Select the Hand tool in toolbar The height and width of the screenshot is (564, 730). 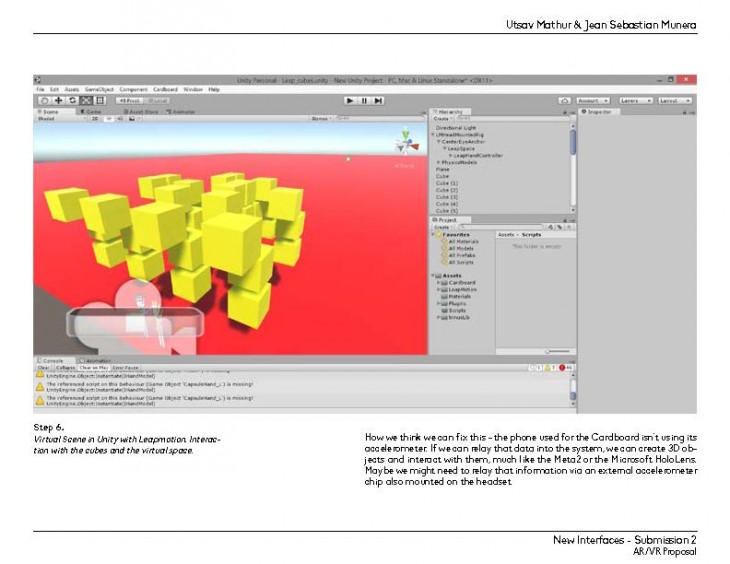coord(45,100)
